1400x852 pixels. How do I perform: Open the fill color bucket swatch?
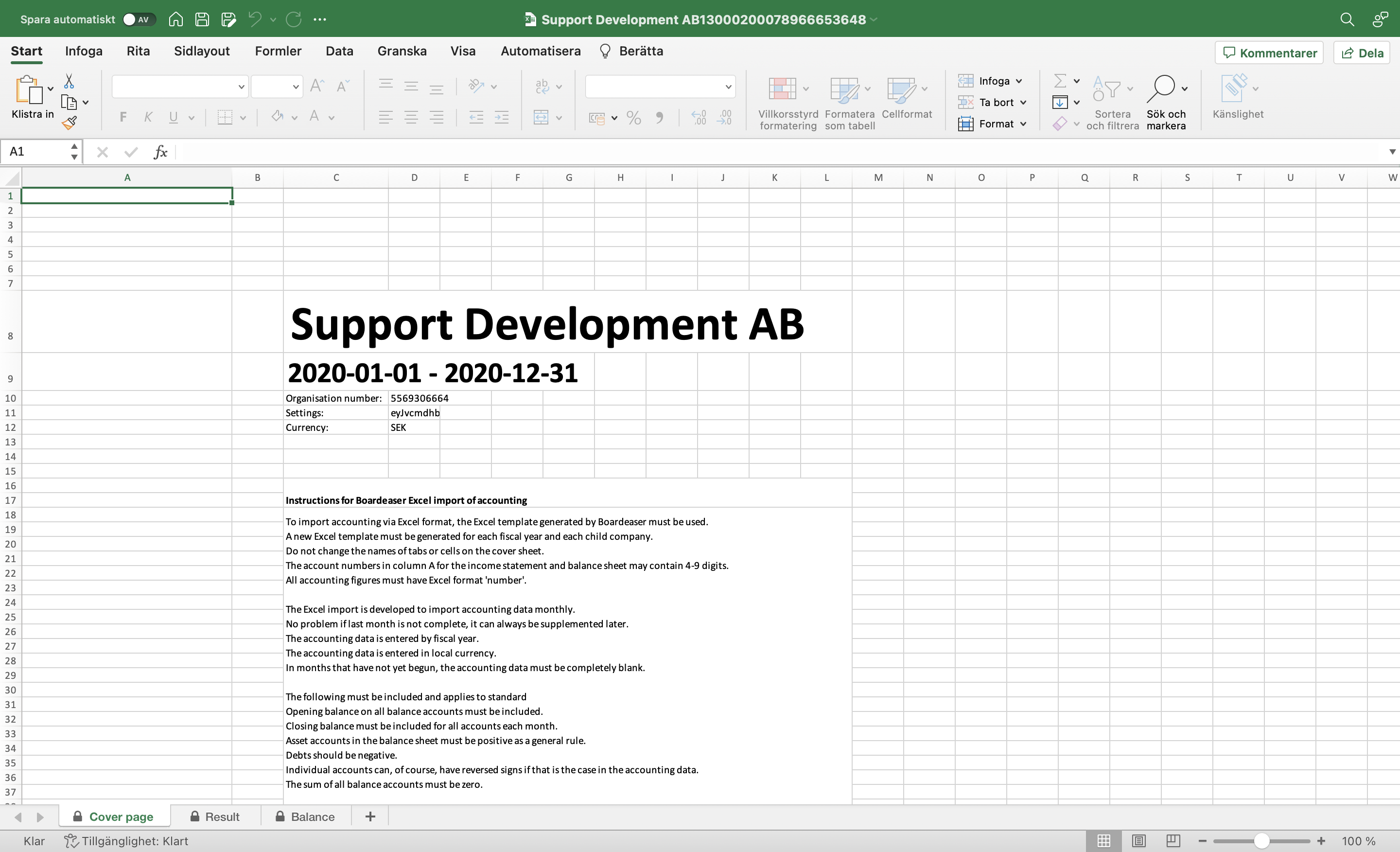277,117
